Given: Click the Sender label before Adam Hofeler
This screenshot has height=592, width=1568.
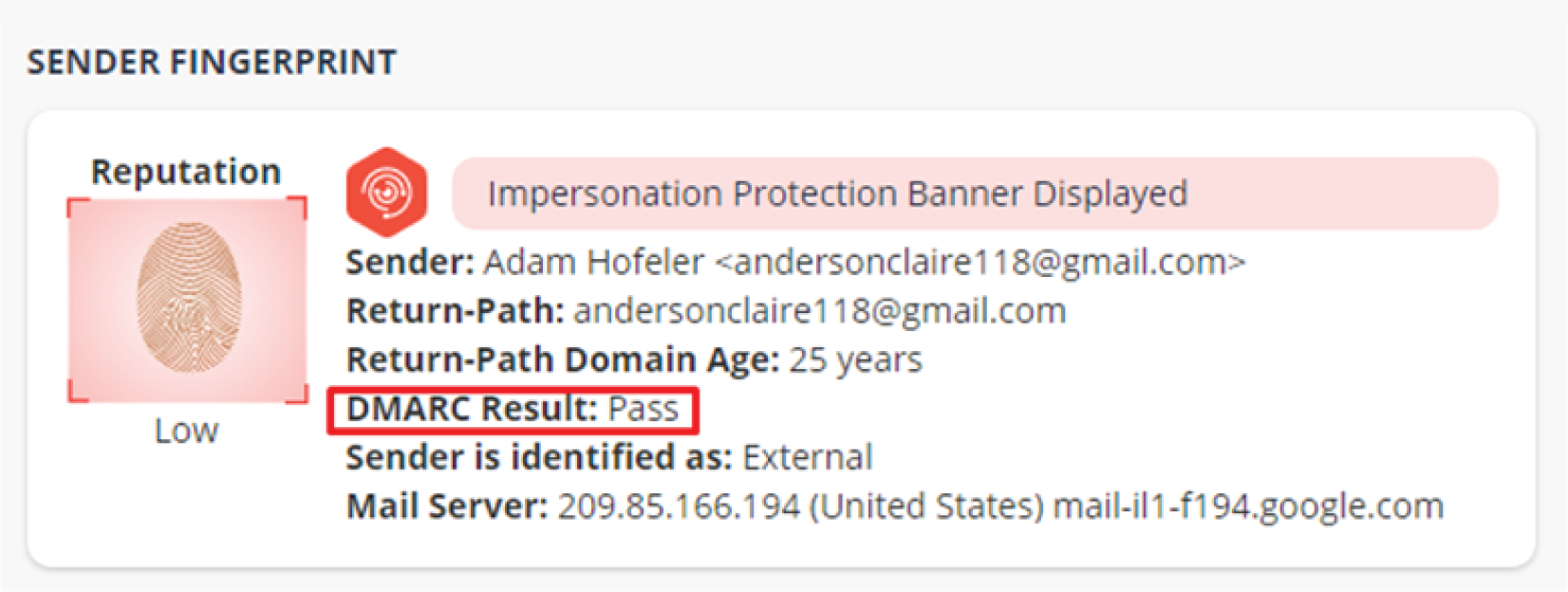Looking at the screenshot, I should [409, 262].
